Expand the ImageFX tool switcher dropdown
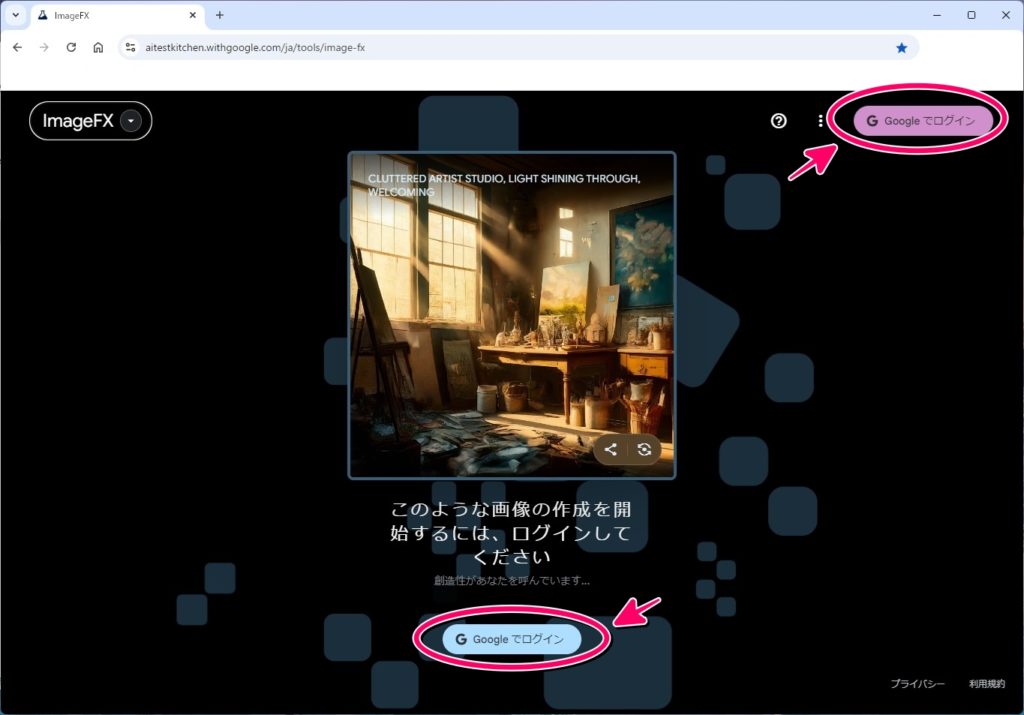This screenshot has width=1024, height=715. [132, 121]
